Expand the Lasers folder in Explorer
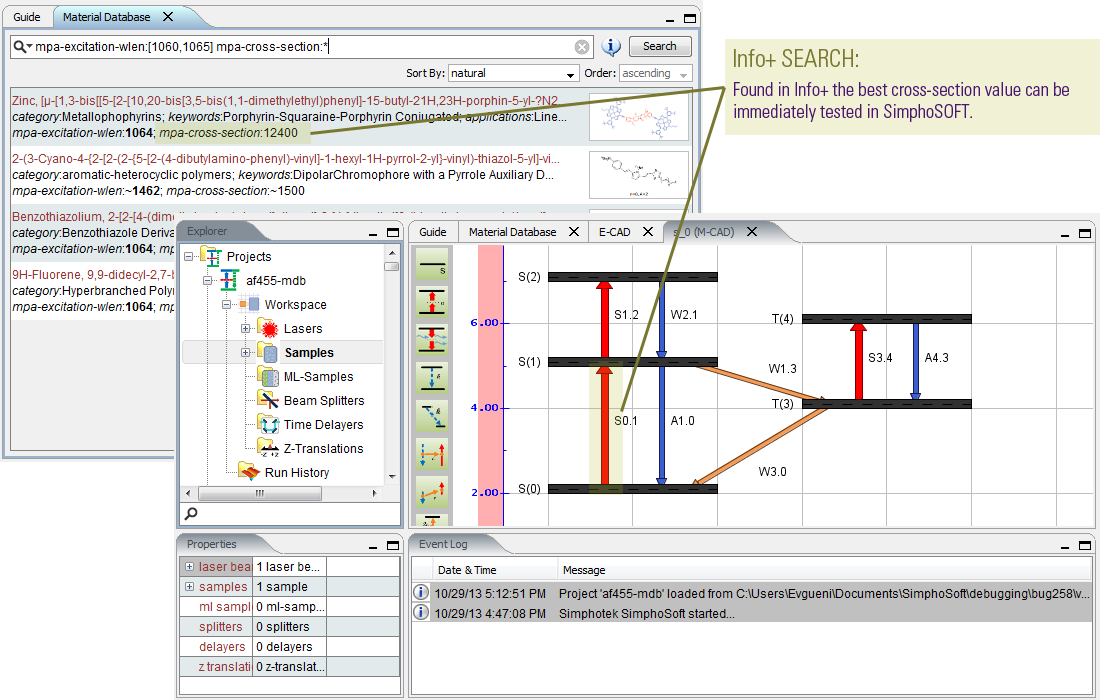The width and height of the screenshot is (1100, 700). pos(246,328)
